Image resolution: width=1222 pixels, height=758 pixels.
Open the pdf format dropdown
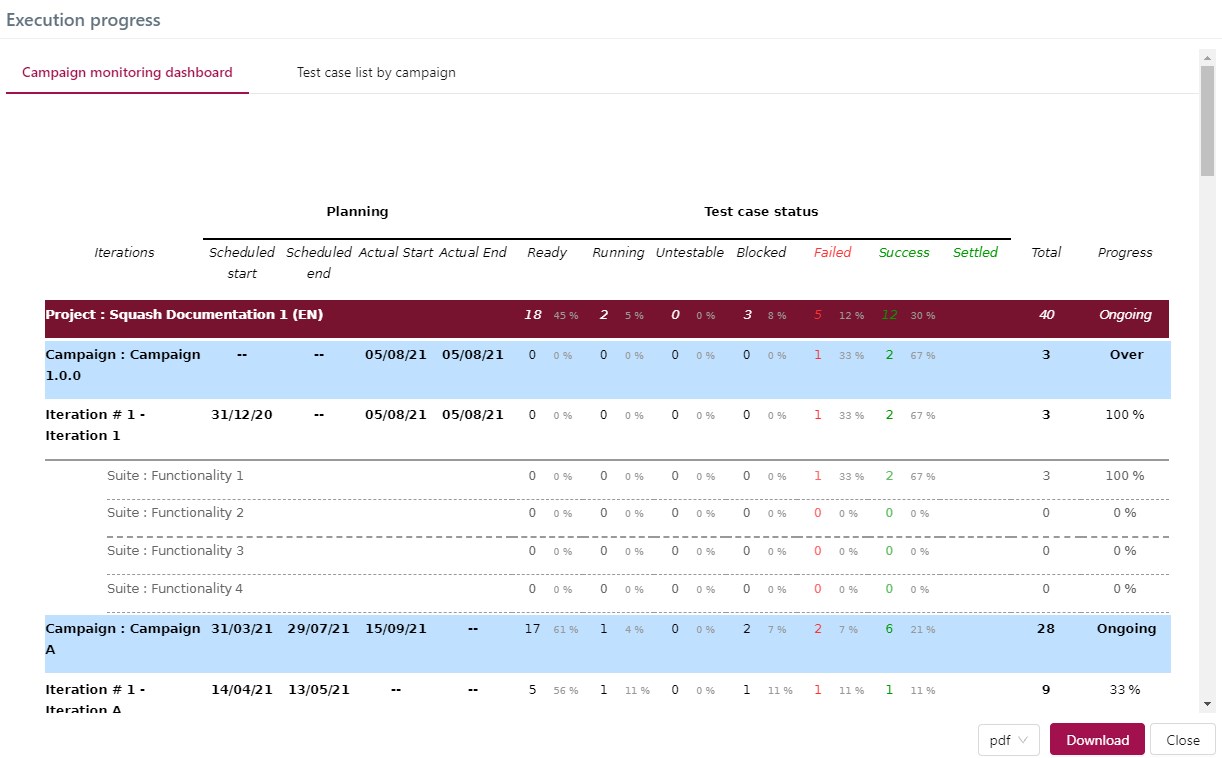coord(1009,740)
